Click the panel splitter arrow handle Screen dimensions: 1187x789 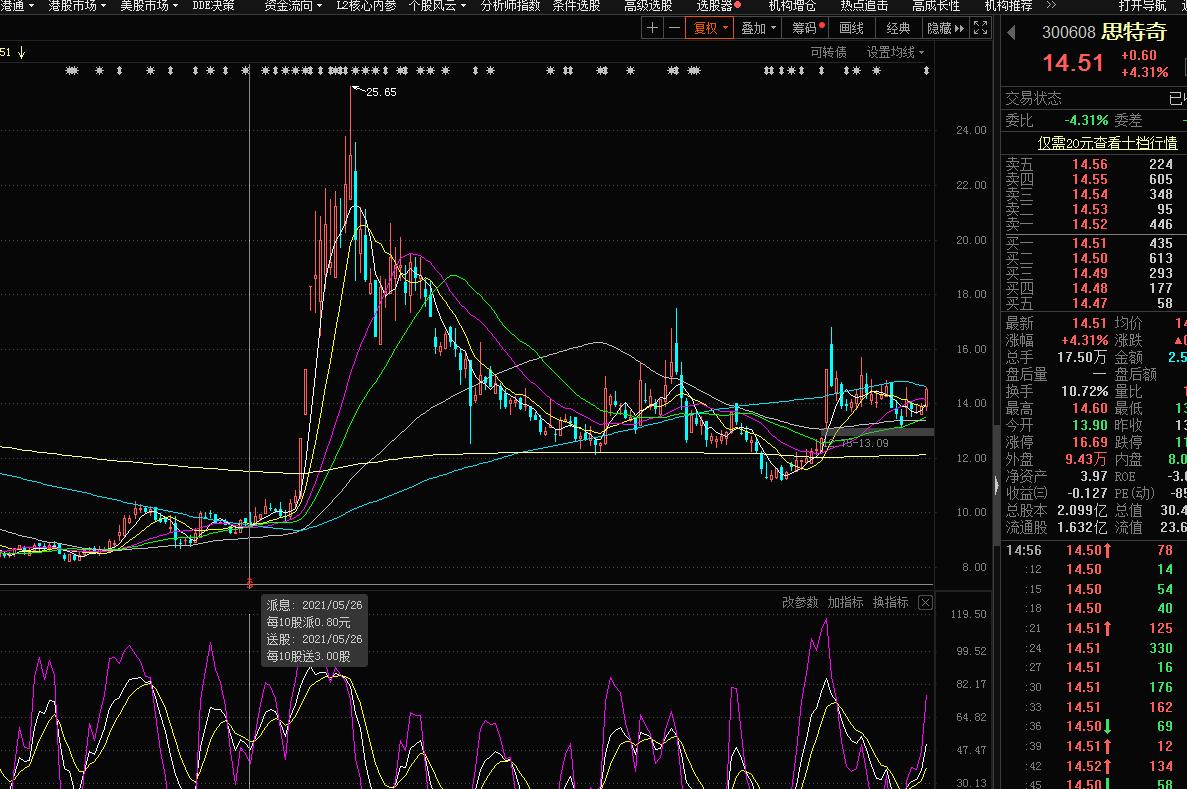[994, 485]
